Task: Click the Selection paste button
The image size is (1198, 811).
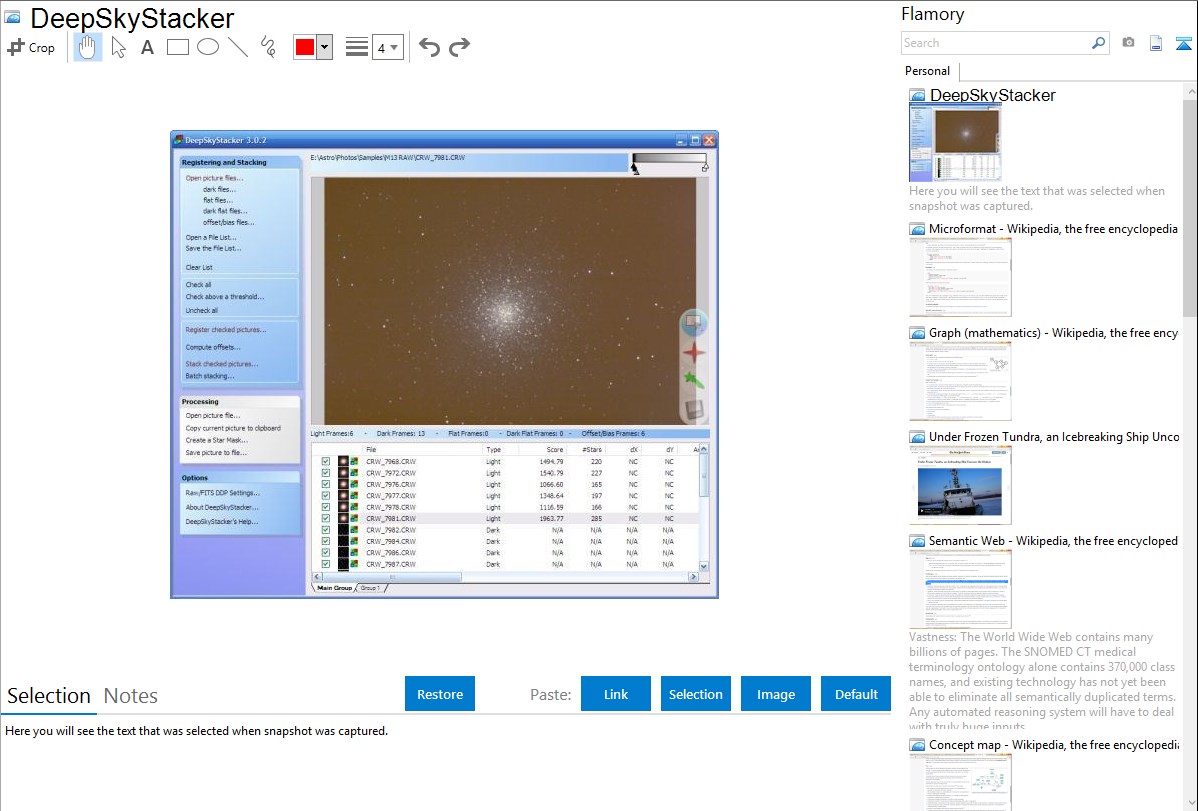Action: (696, 694)
